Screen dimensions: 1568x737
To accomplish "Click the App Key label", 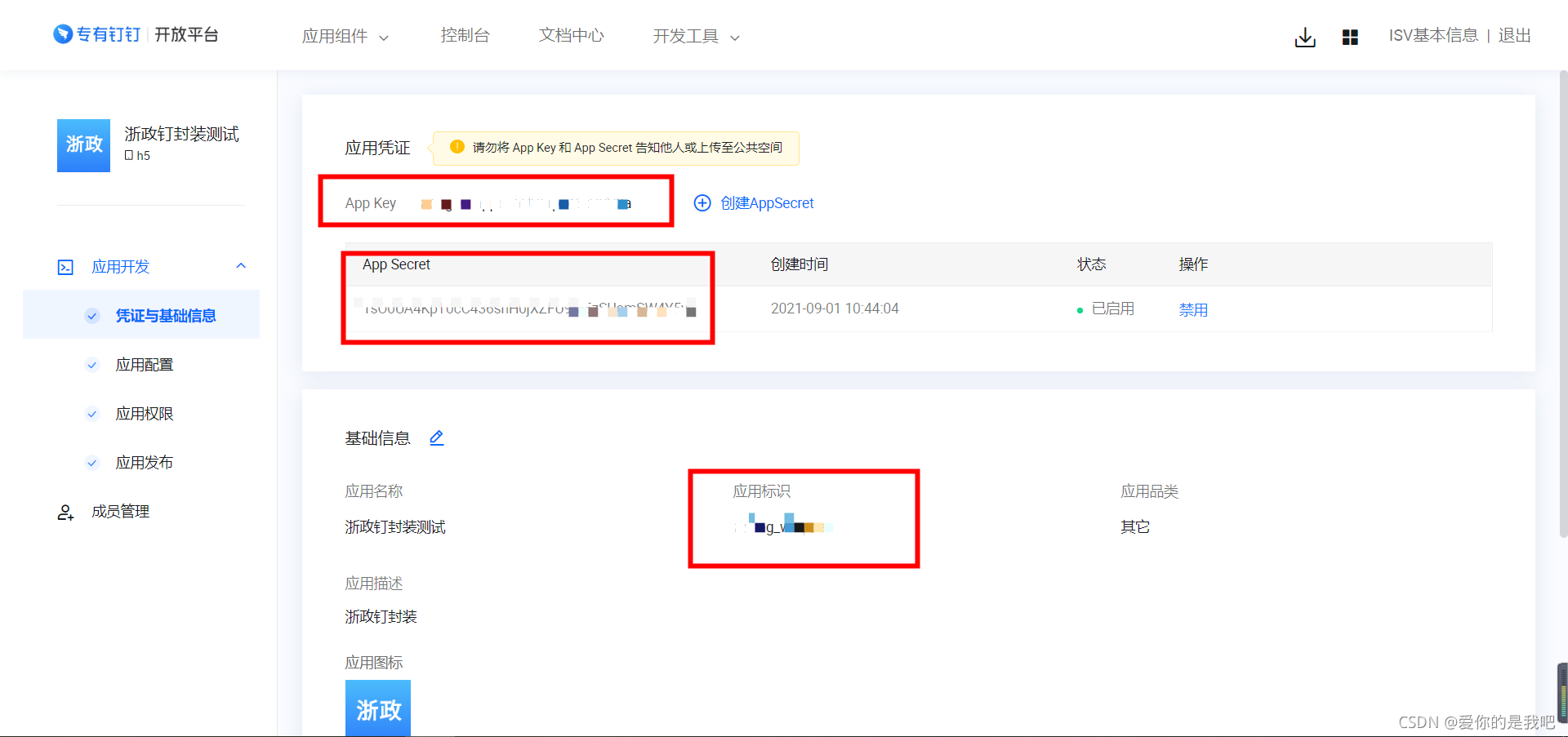I will coord(371,203).
